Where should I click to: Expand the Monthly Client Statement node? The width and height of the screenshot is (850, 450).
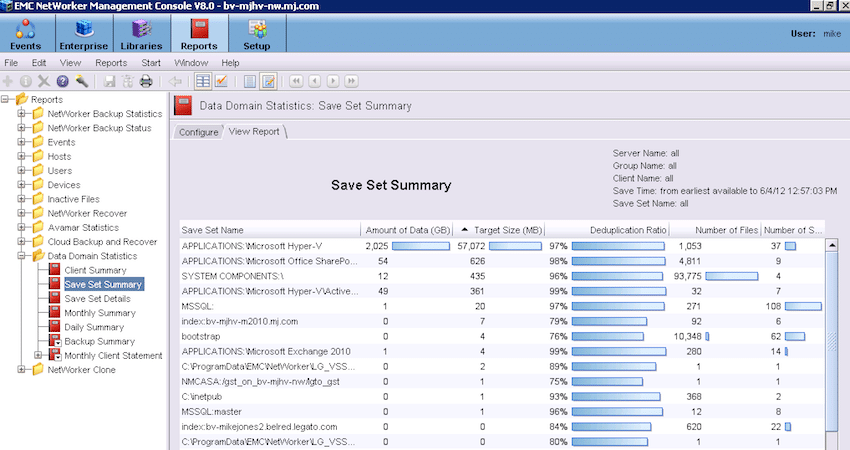(38, 355)
